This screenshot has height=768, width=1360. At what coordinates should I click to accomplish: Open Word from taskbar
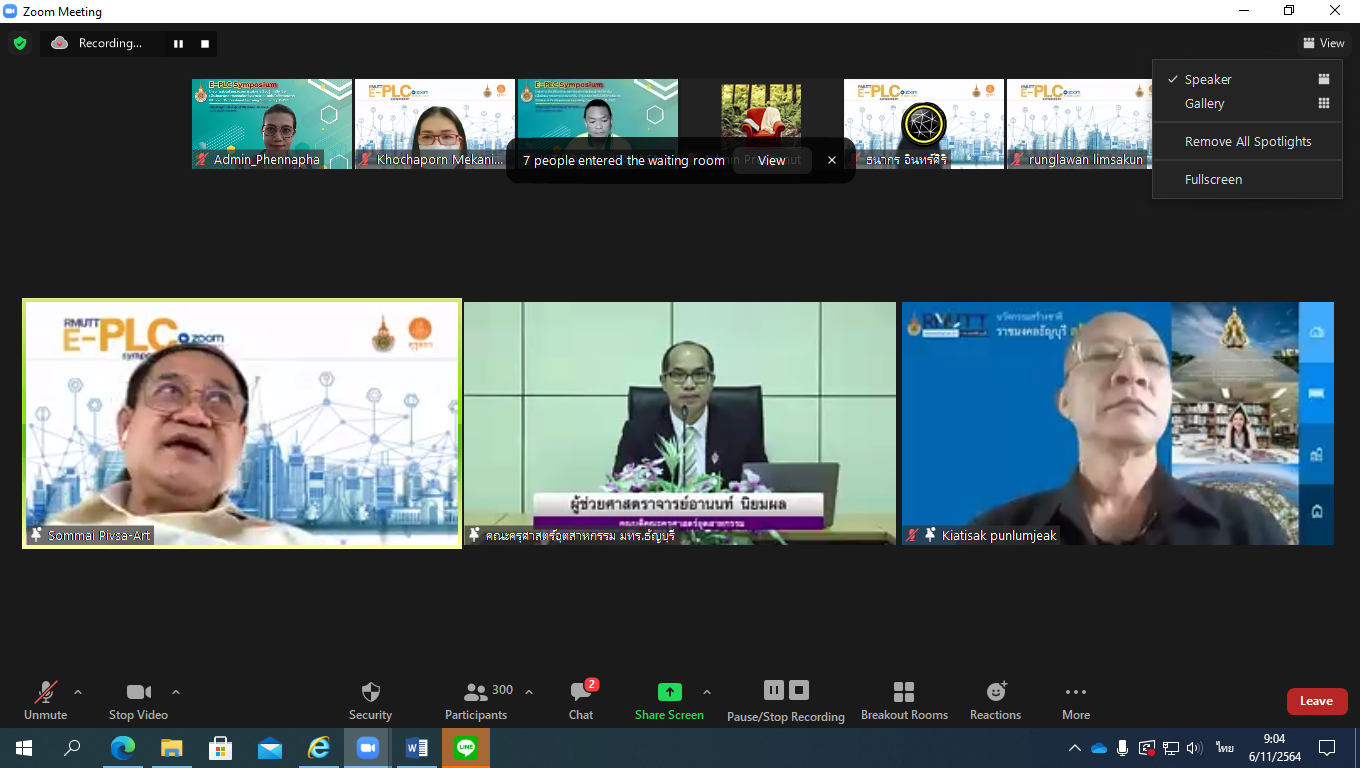[x=417, y=748]
